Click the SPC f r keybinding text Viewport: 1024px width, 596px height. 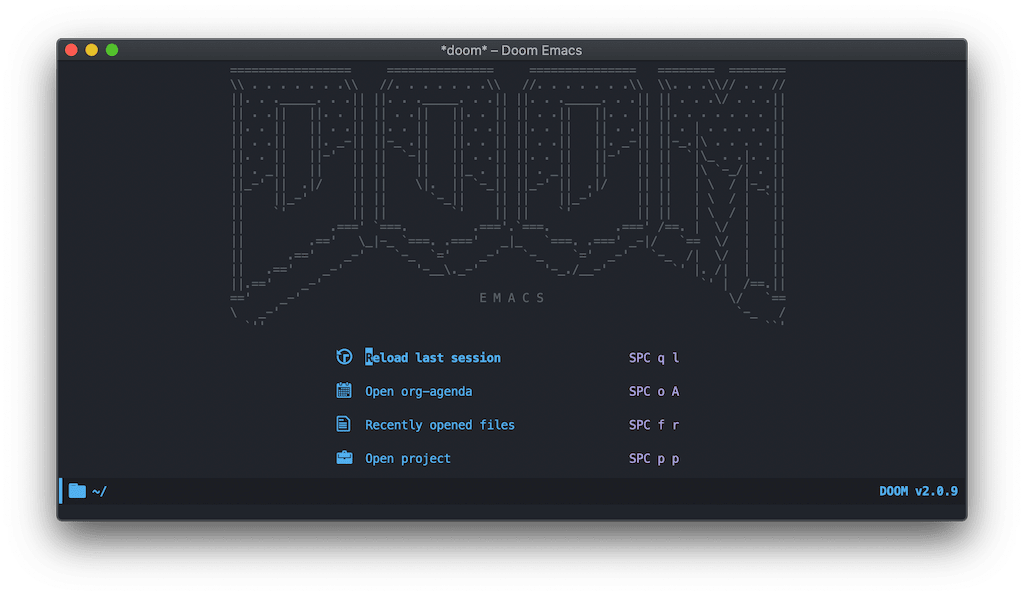(654, 425)
